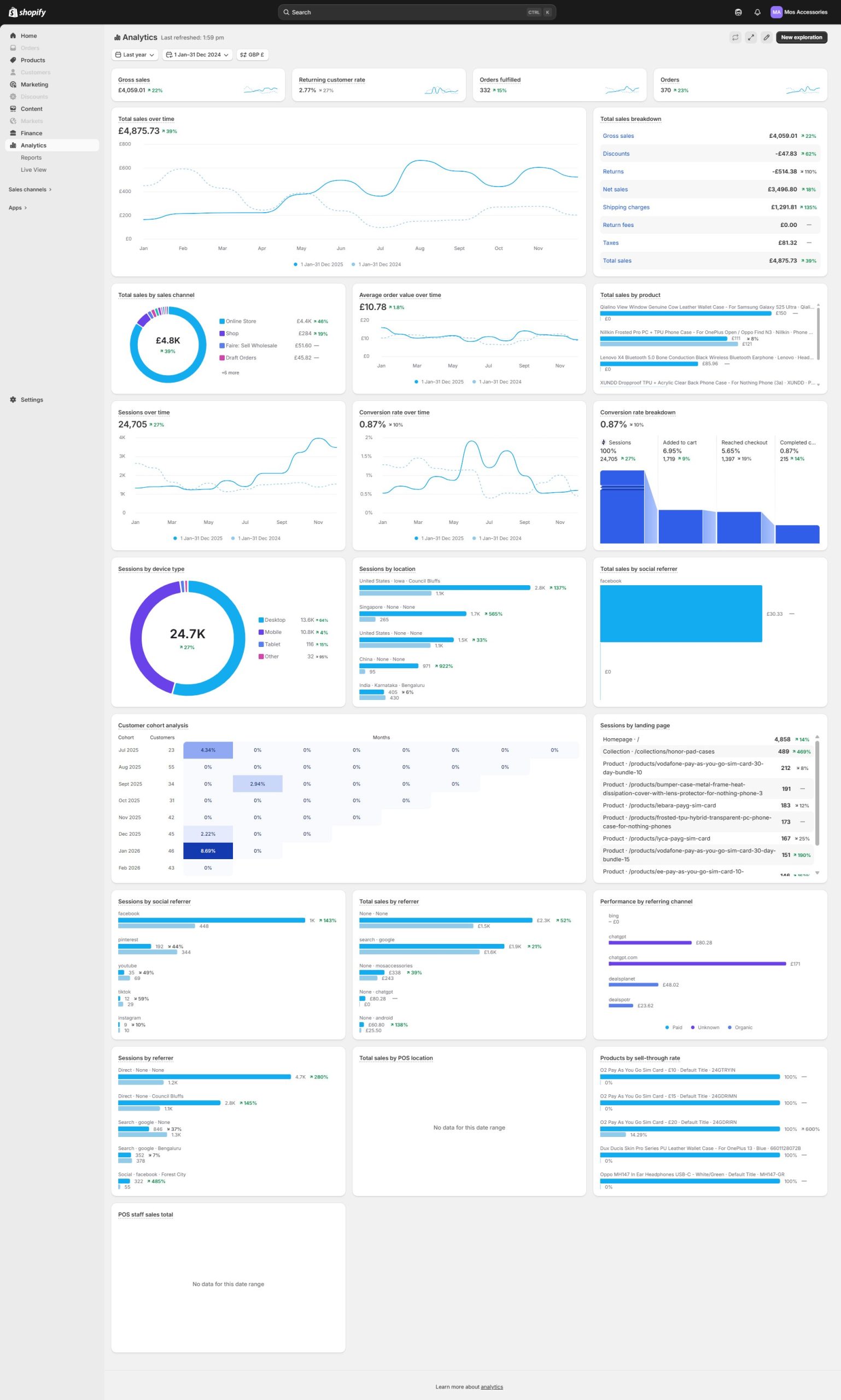This screenshot has width=841, height=1400.
Task: Open the Sidekick assistant icon in top bar
Action: (738, 13)
